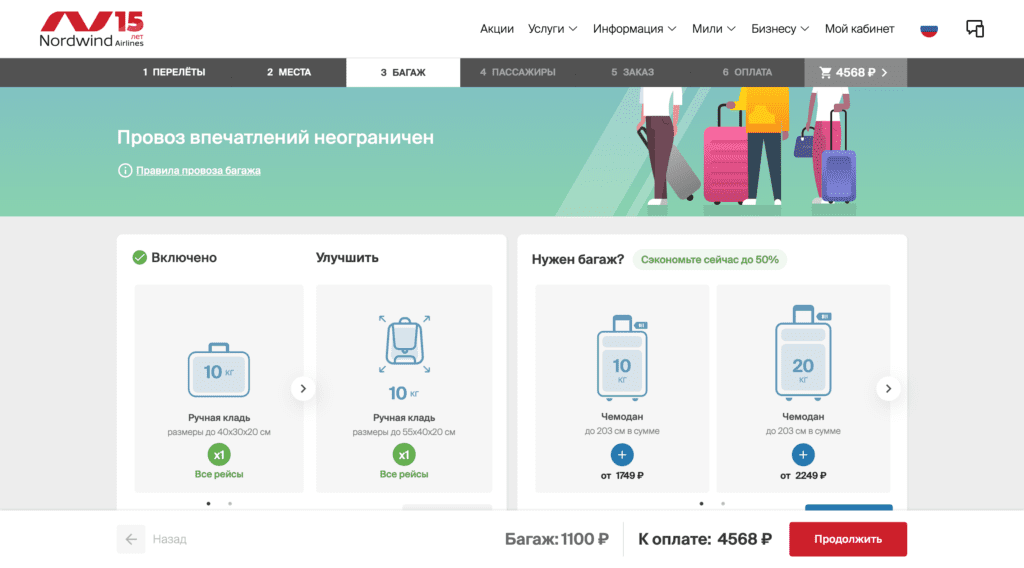Image resolution: width=1024 pixels, height=568 pixels.
Task: Open the cart showing 4568 ₽
Action: coord(855,72)
